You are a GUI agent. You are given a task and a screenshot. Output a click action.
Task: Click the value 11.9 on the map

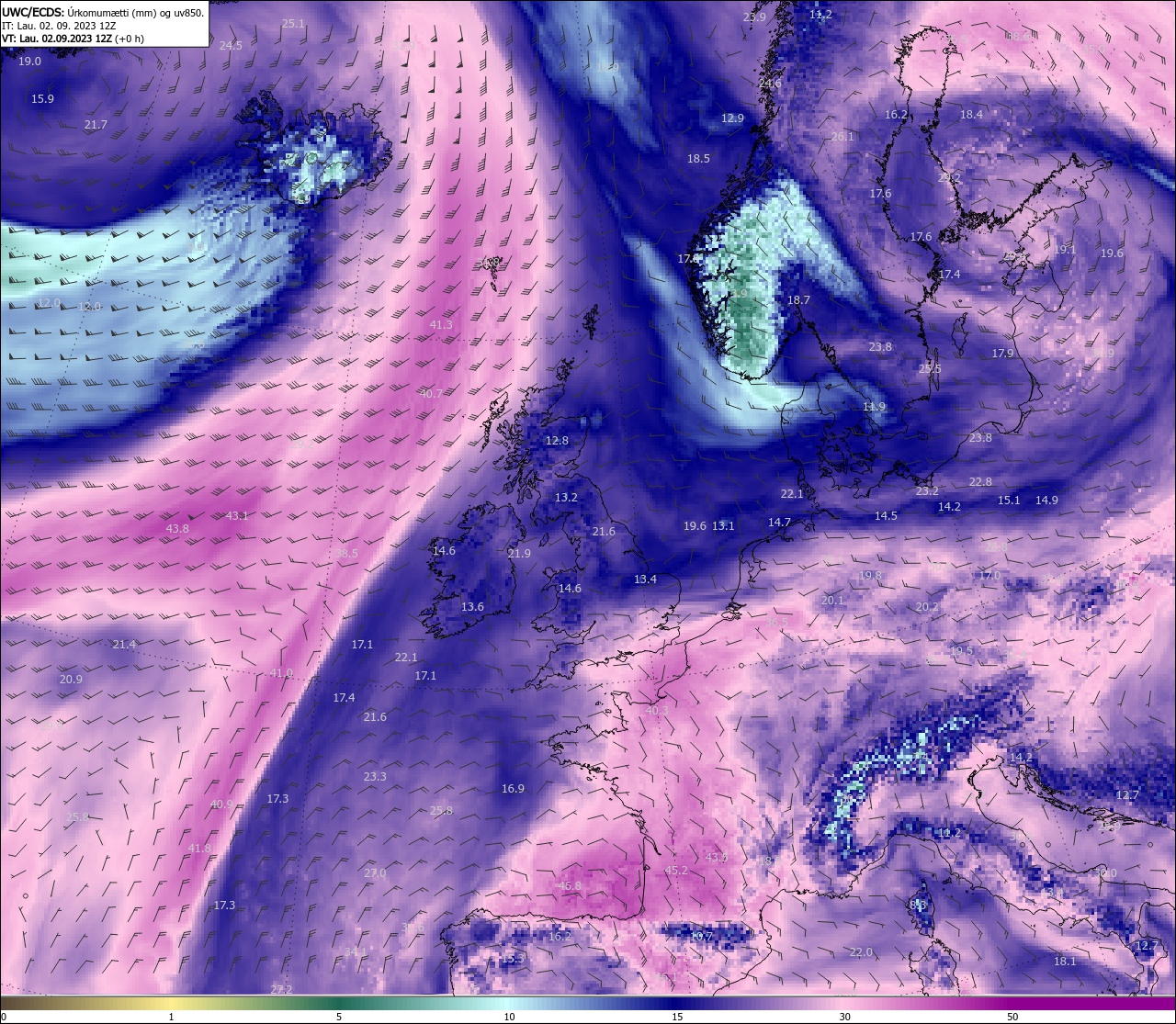[874, 407]
